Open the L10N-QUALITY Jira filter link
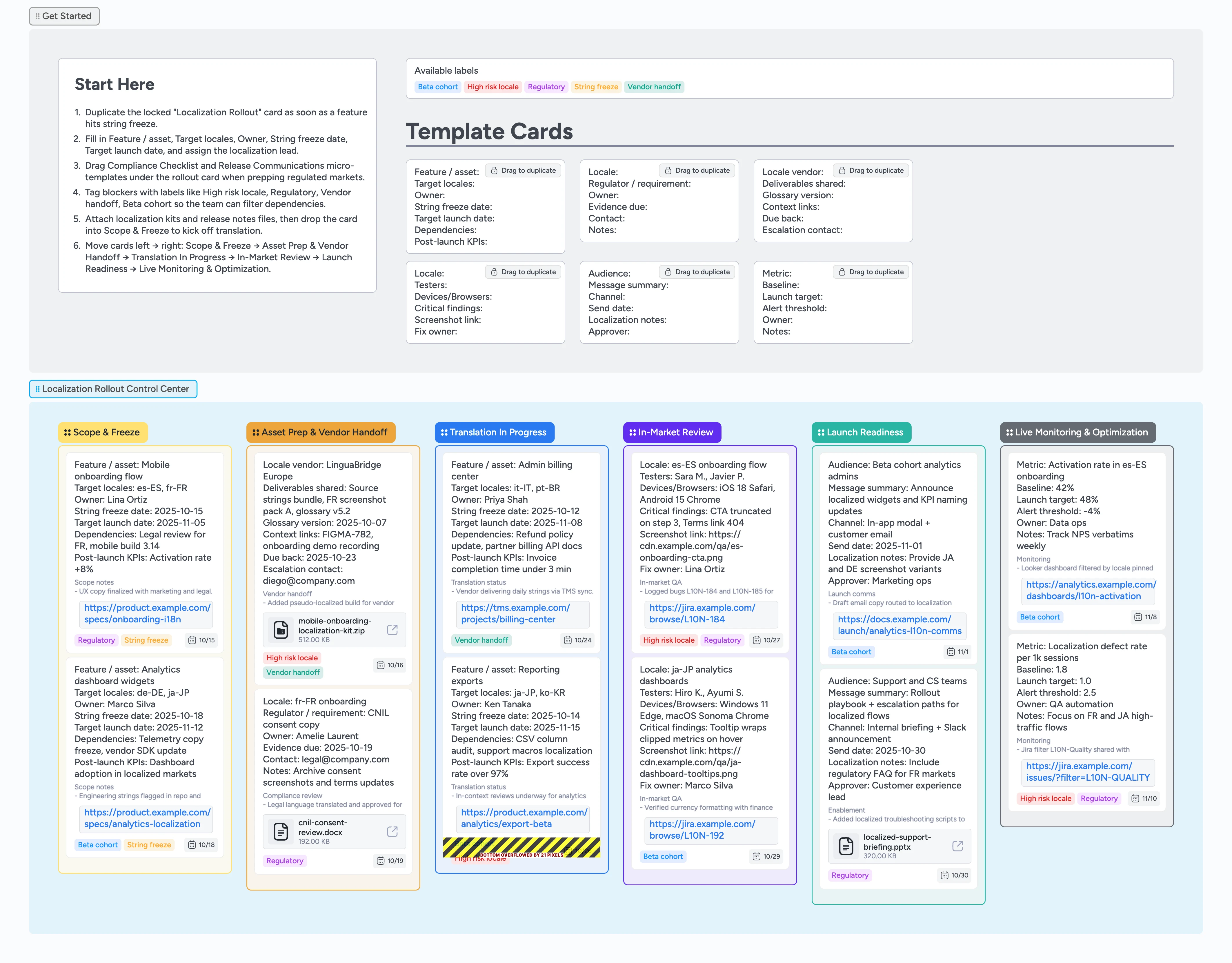 (1088, 772)
